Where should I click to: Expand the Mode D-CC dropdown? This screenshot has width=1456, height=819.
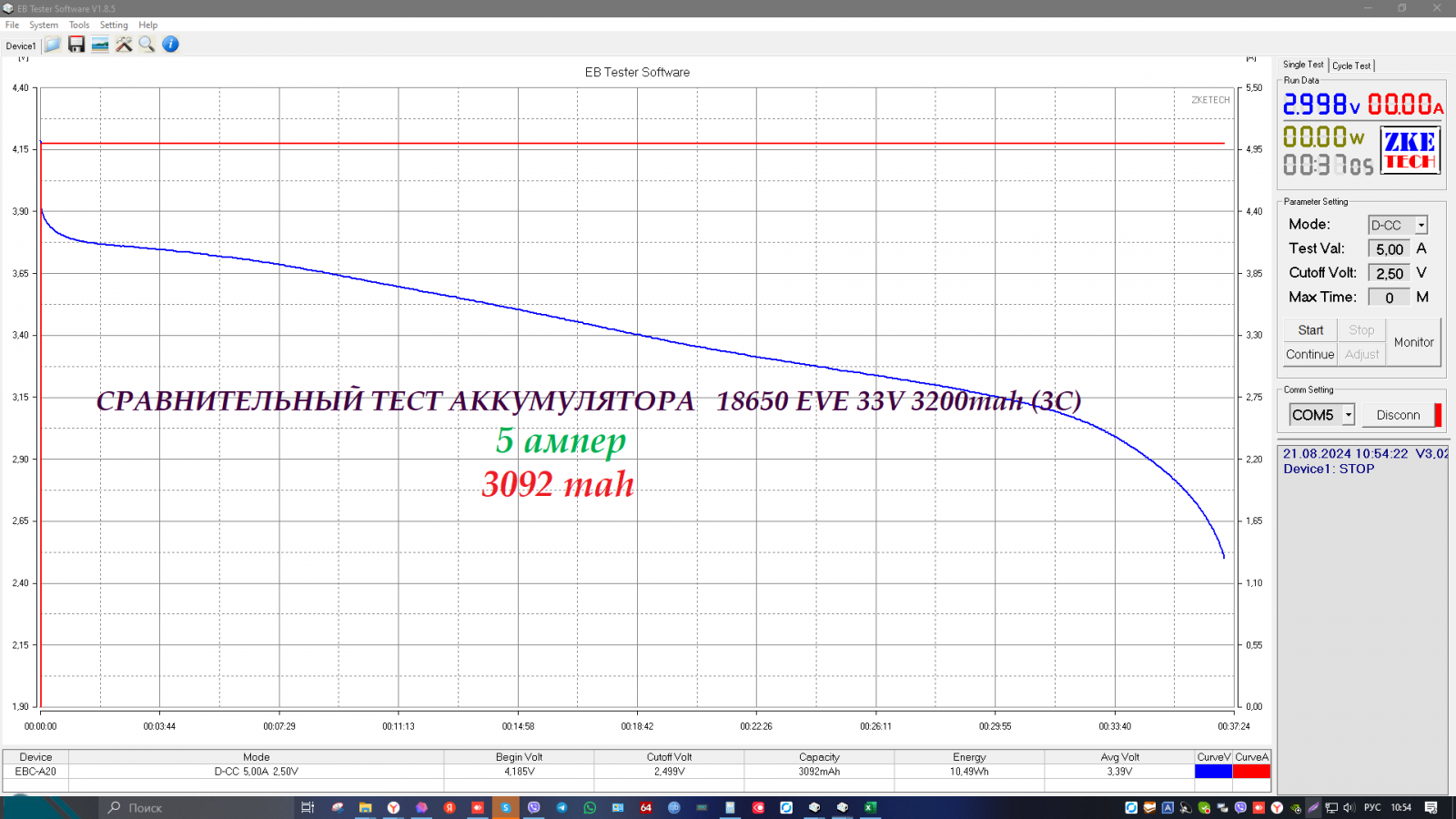pos(1421,226)
